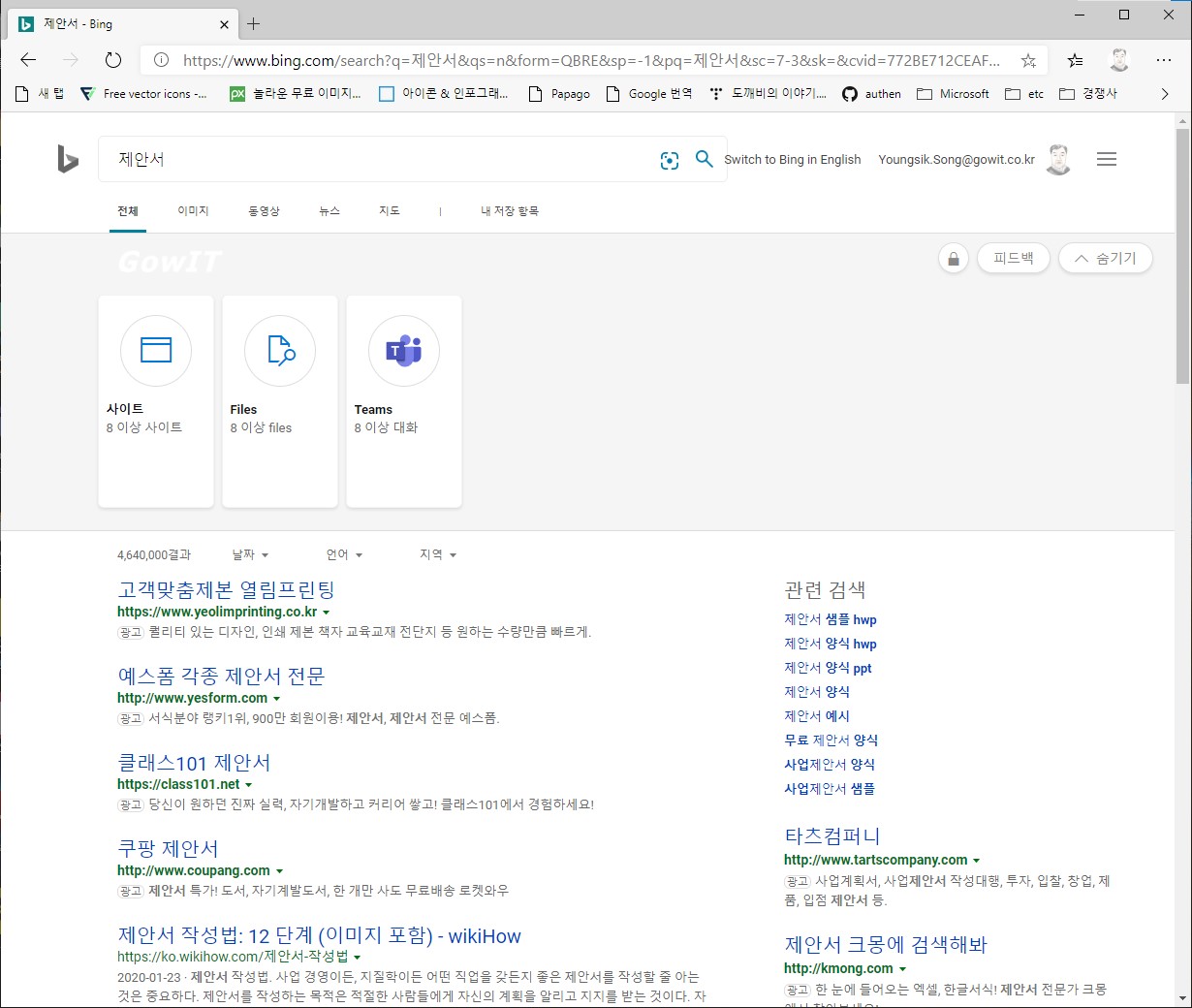Screen dimensions: 1192x1008
Task: Add this page to favorites with star
Action: [x=1028, y=60]
